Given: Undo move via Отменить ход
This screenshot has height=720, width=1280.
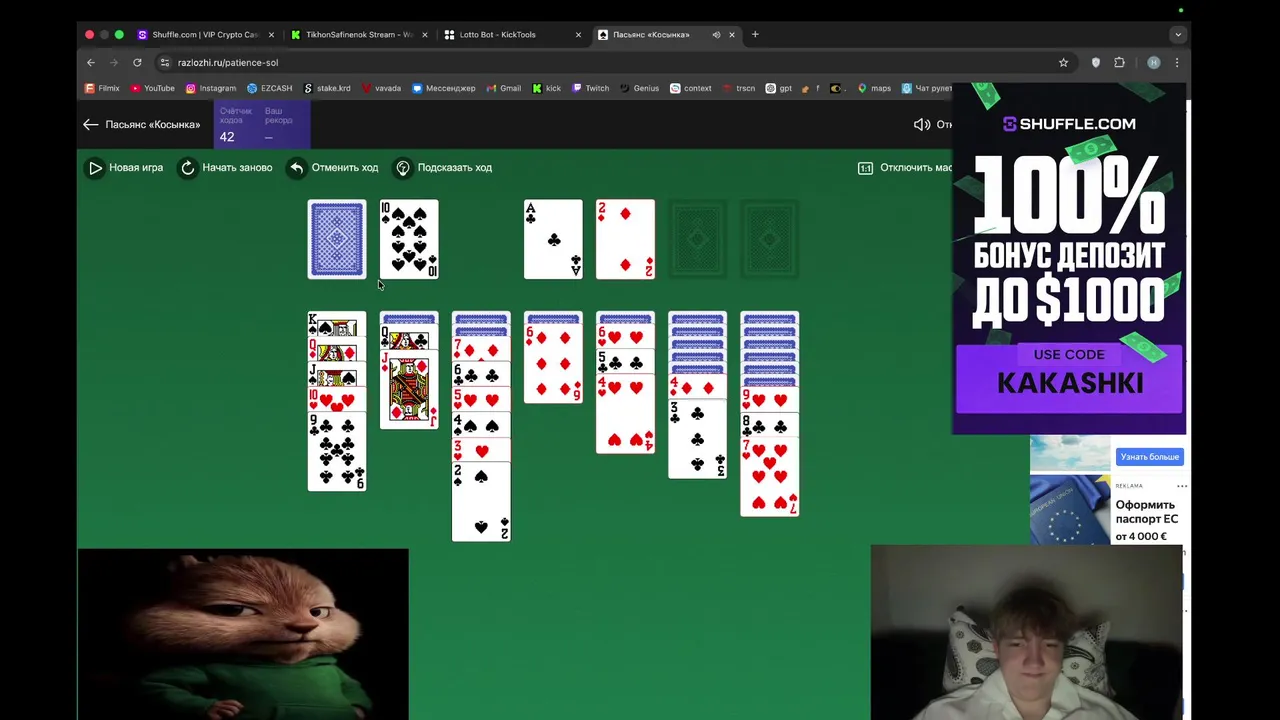Looking at the screenshot, I should pos(334,168).
